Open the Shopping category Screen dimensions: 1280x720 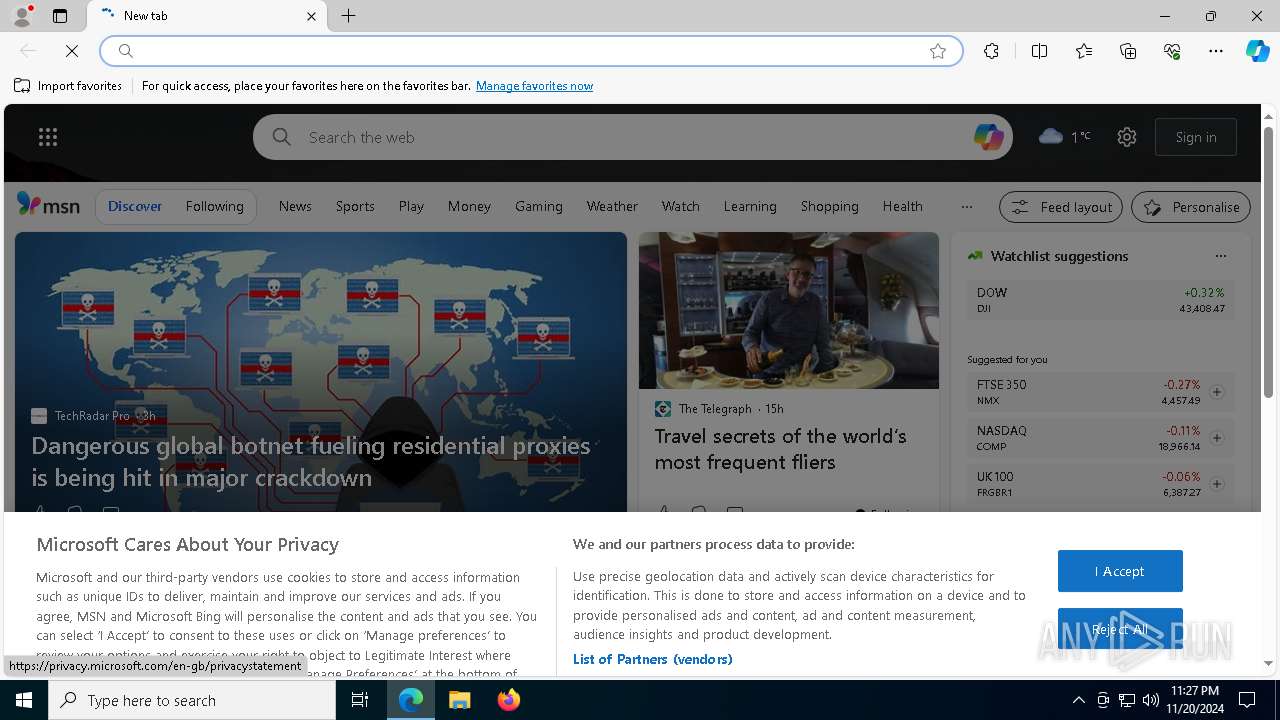829,206
